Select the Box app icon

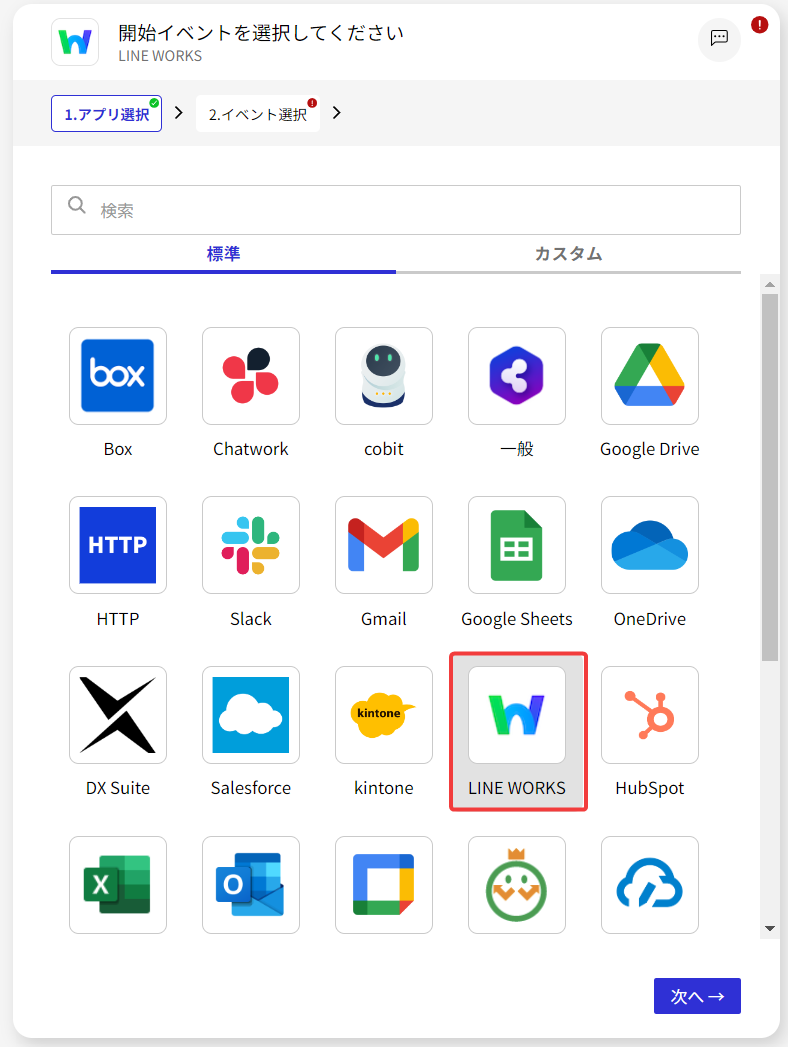click(x=118, y=376)
